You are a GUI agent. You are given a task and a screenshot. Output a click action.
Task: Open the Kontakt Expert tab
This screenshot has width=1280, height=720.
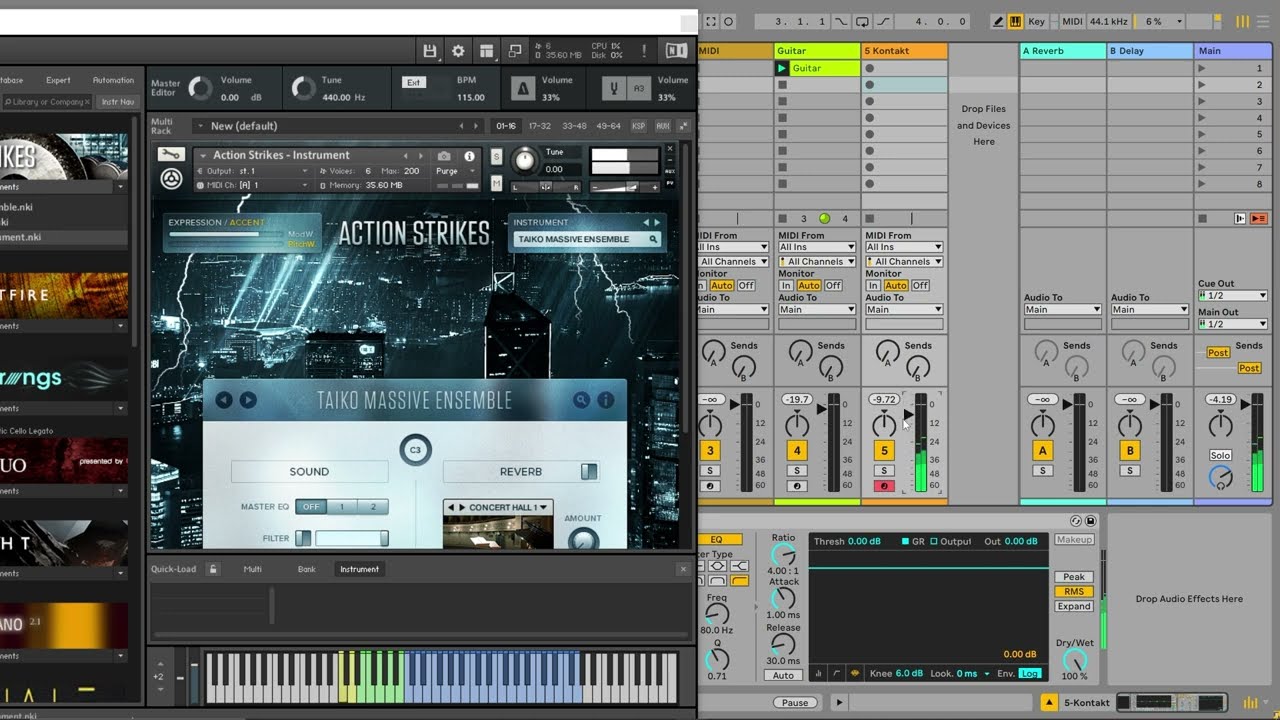[x=58, y=80]
